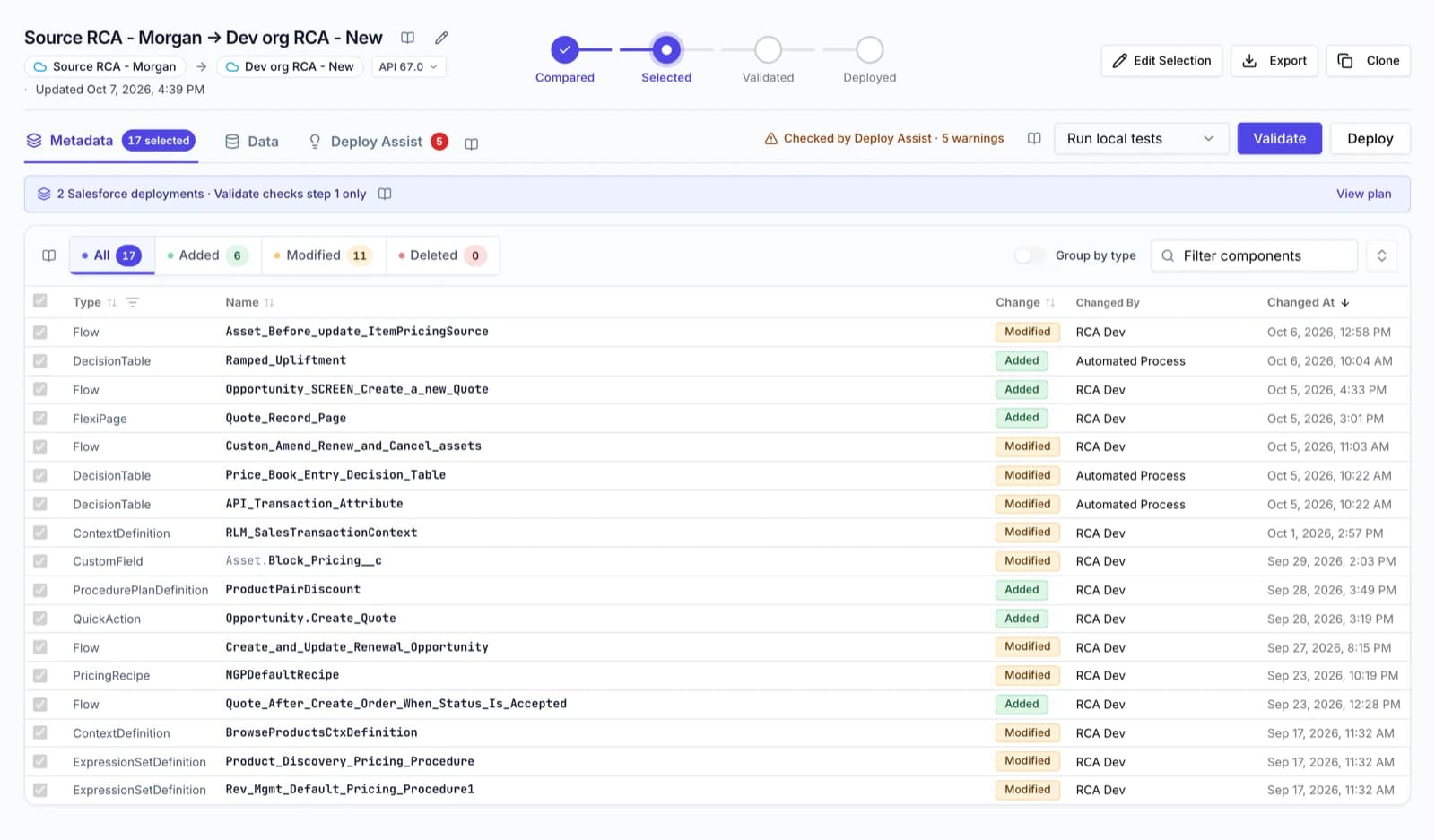Sort by Name using the arrows icon
Viewport: 1435px width, 840px height.
coord(269,303)
